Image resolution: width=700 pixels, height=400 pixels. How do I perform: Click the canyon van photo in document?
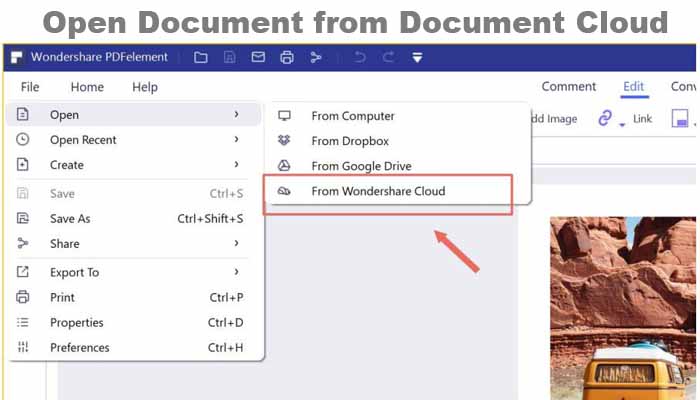tap(622, 308)
